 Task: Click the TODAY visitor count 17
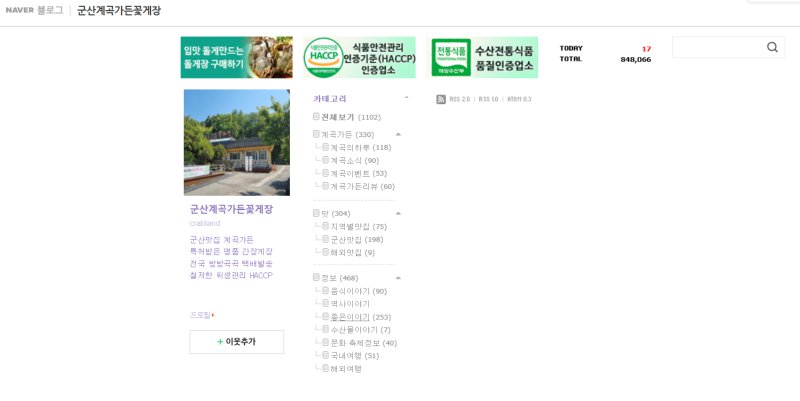click(646, 49)
